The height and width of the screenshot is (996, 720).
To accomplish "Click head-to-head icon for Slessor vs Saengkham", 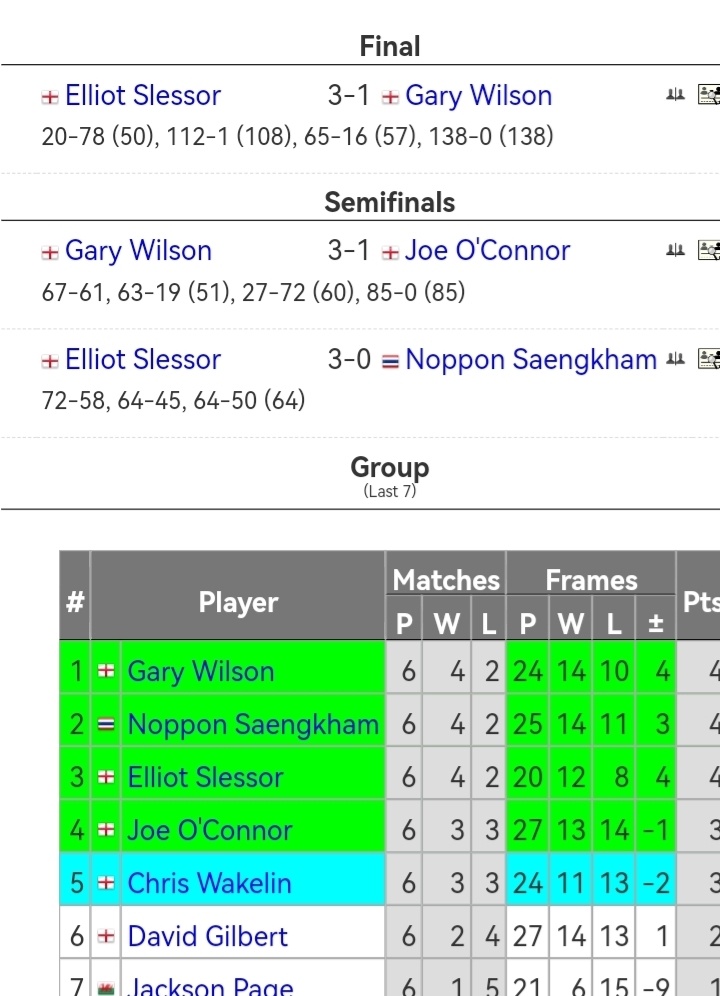I will (675, 359).
